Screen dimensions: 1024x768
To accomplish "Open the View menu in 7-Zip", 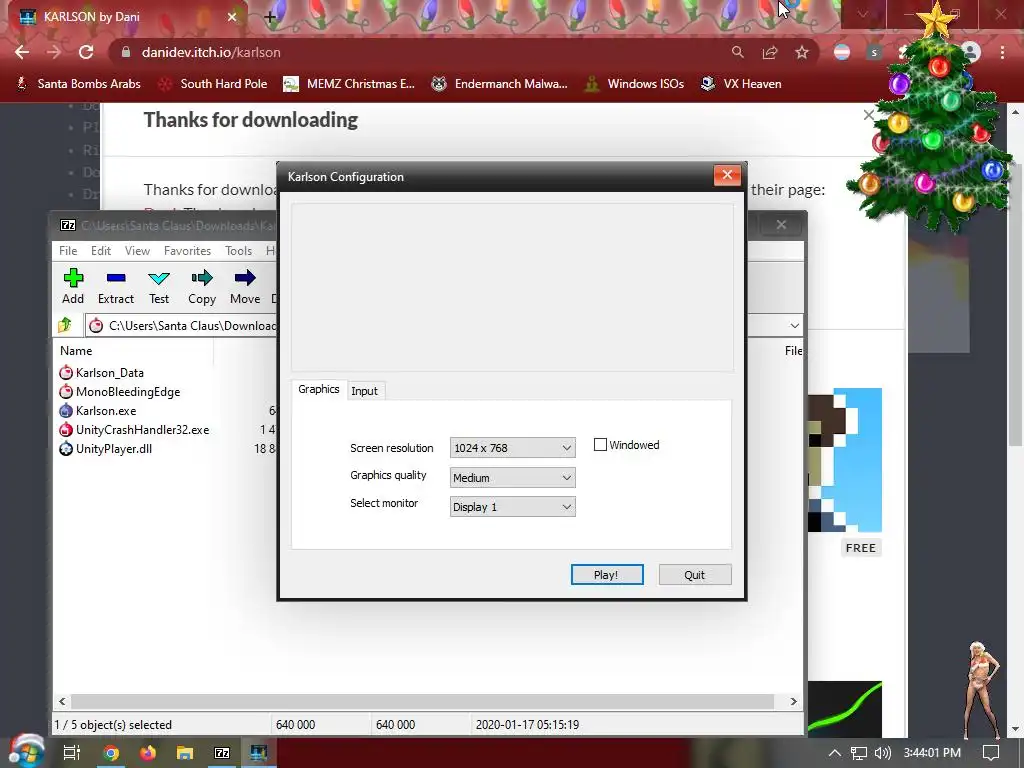I will 137,251.
